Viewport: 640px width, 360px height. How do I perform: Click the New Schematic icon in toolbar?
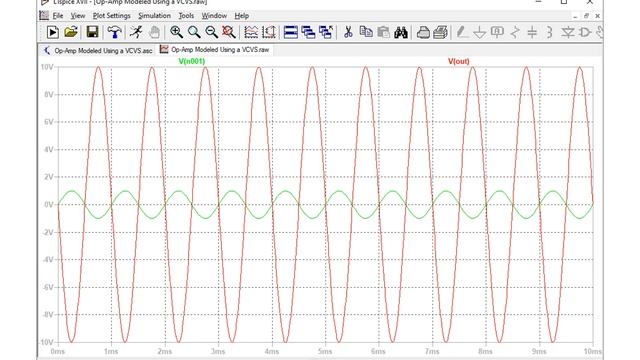point(53,32)
